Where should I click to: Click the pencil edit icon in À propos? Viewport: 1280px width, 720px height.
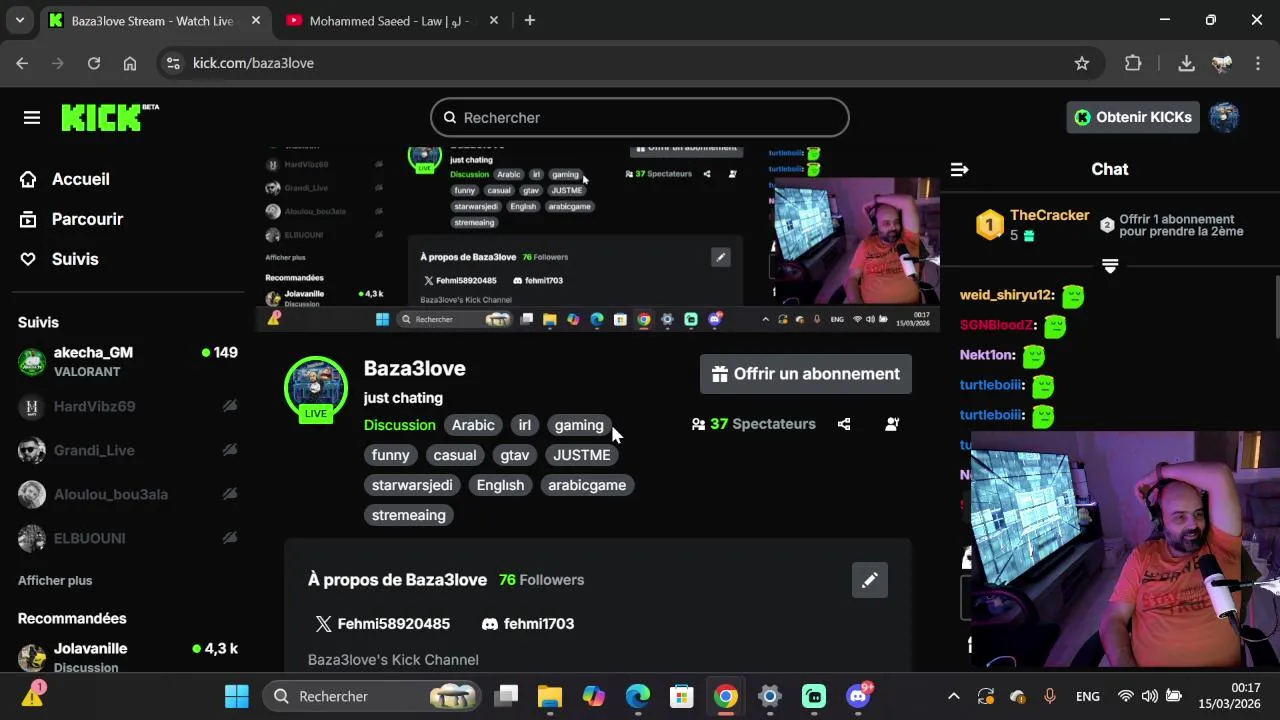[x=870, y=580]
